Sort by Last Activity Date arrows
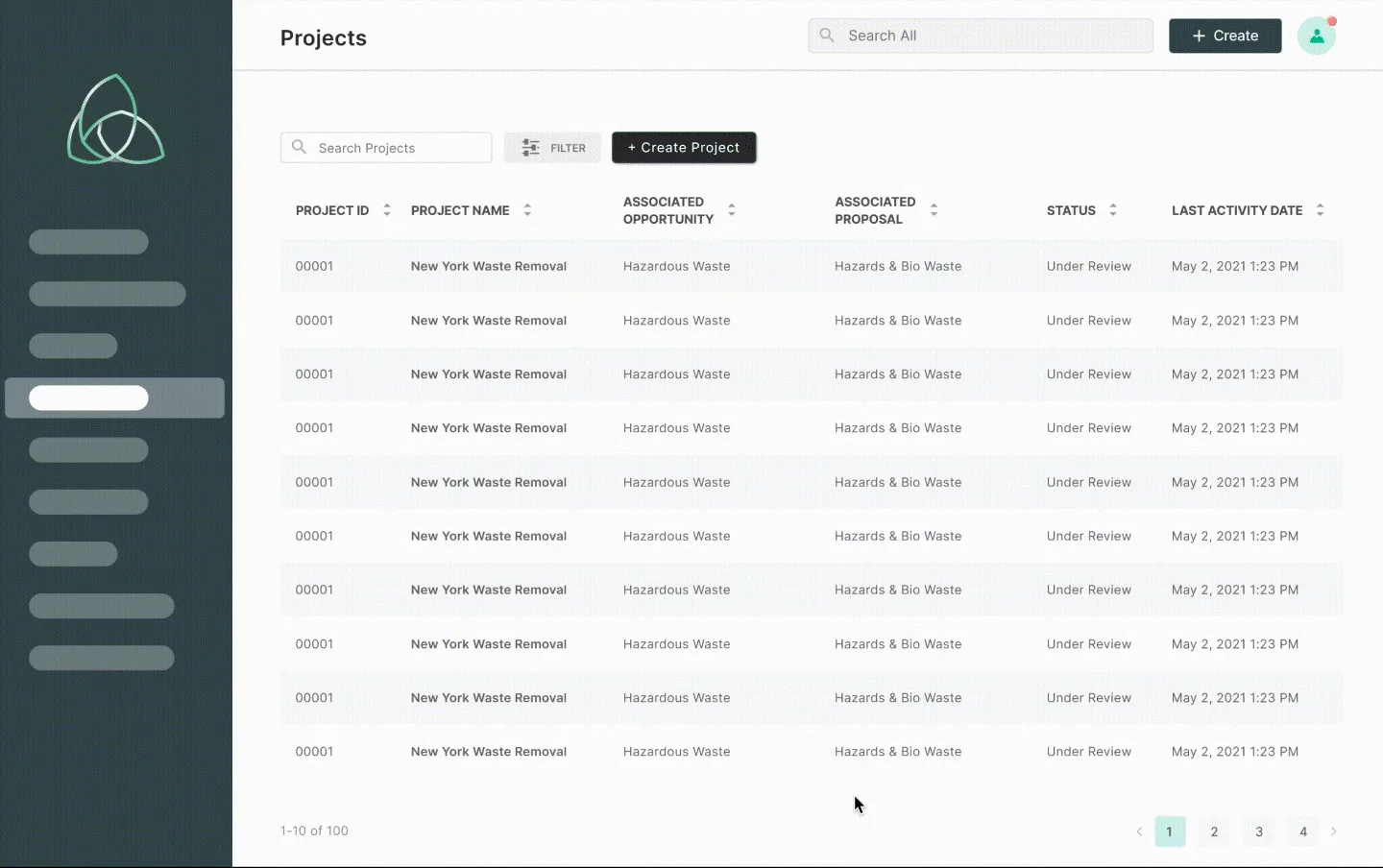The width and height of the screenshot is (1383, 868). (x=1320, y=209)
